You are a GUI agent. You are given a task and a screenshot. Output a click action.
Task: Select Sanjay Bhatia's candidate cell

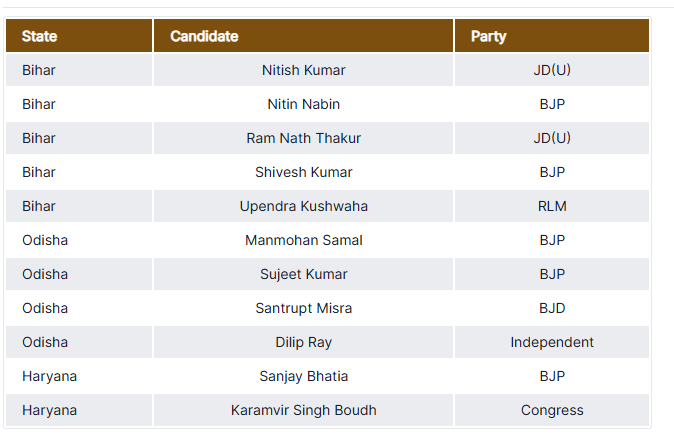[303, 376]
